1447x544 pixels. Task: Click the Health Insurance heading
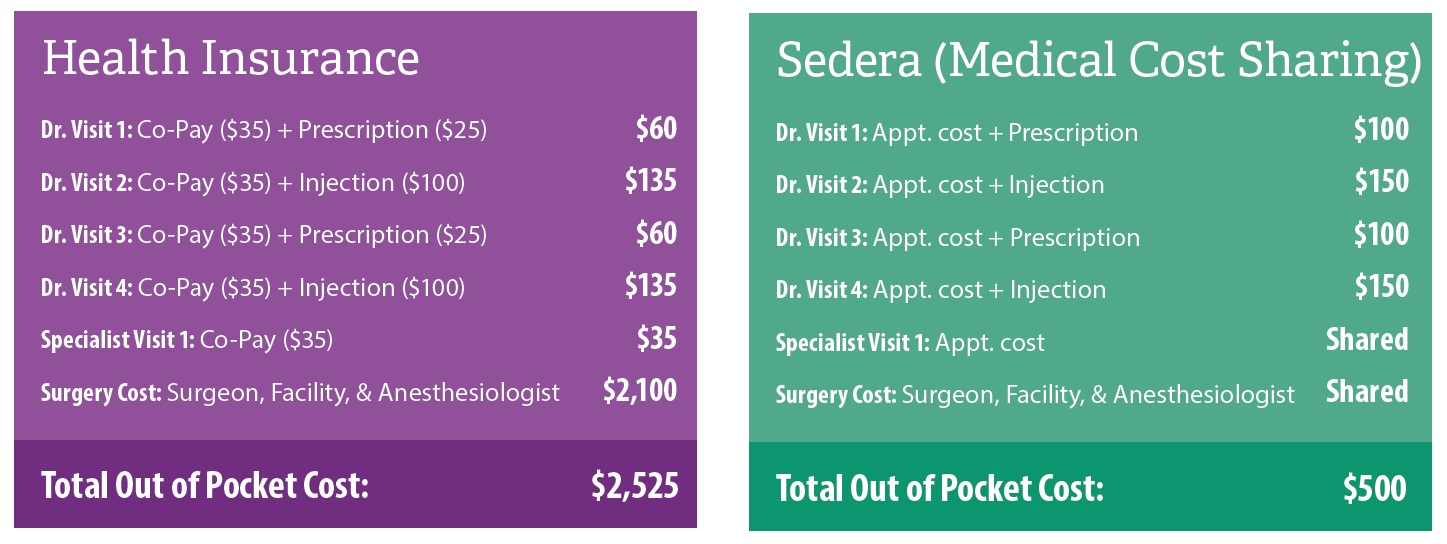[x=230, y=58]
